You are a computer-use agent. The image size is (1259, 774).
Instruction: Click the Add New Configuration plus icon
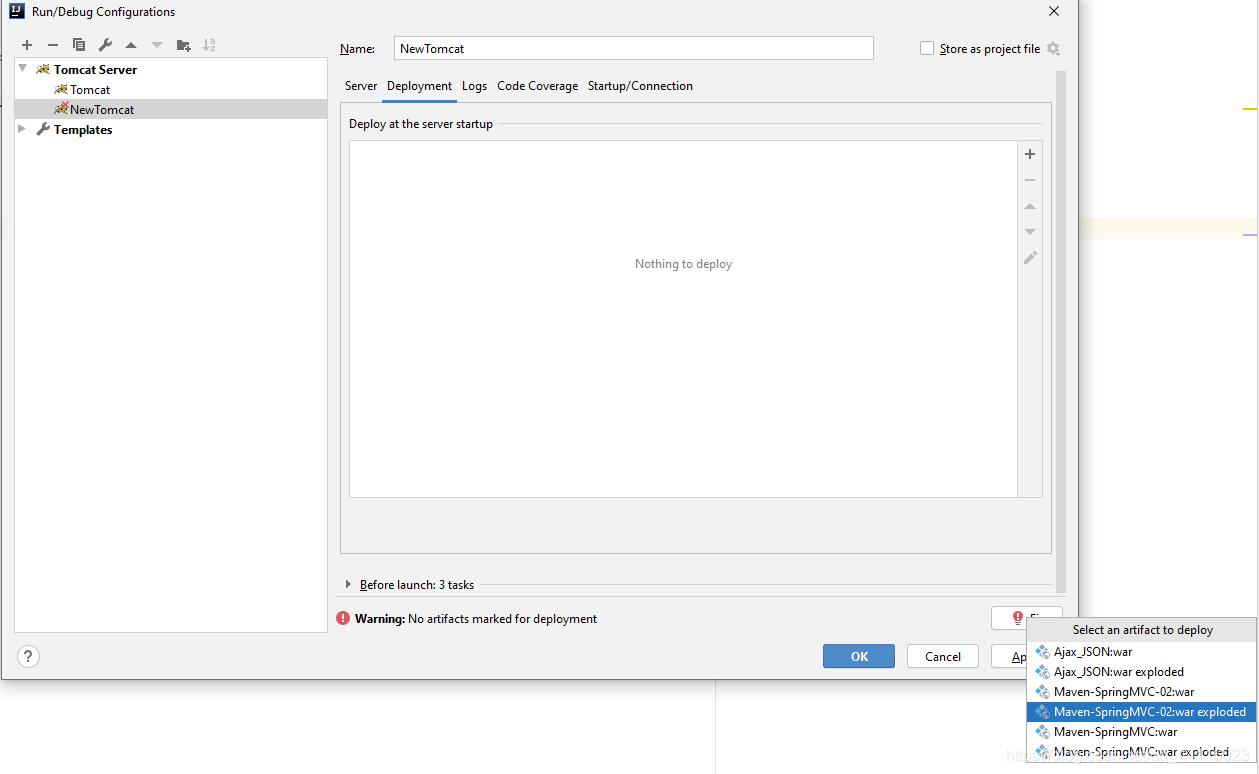[x=27, y=45]
